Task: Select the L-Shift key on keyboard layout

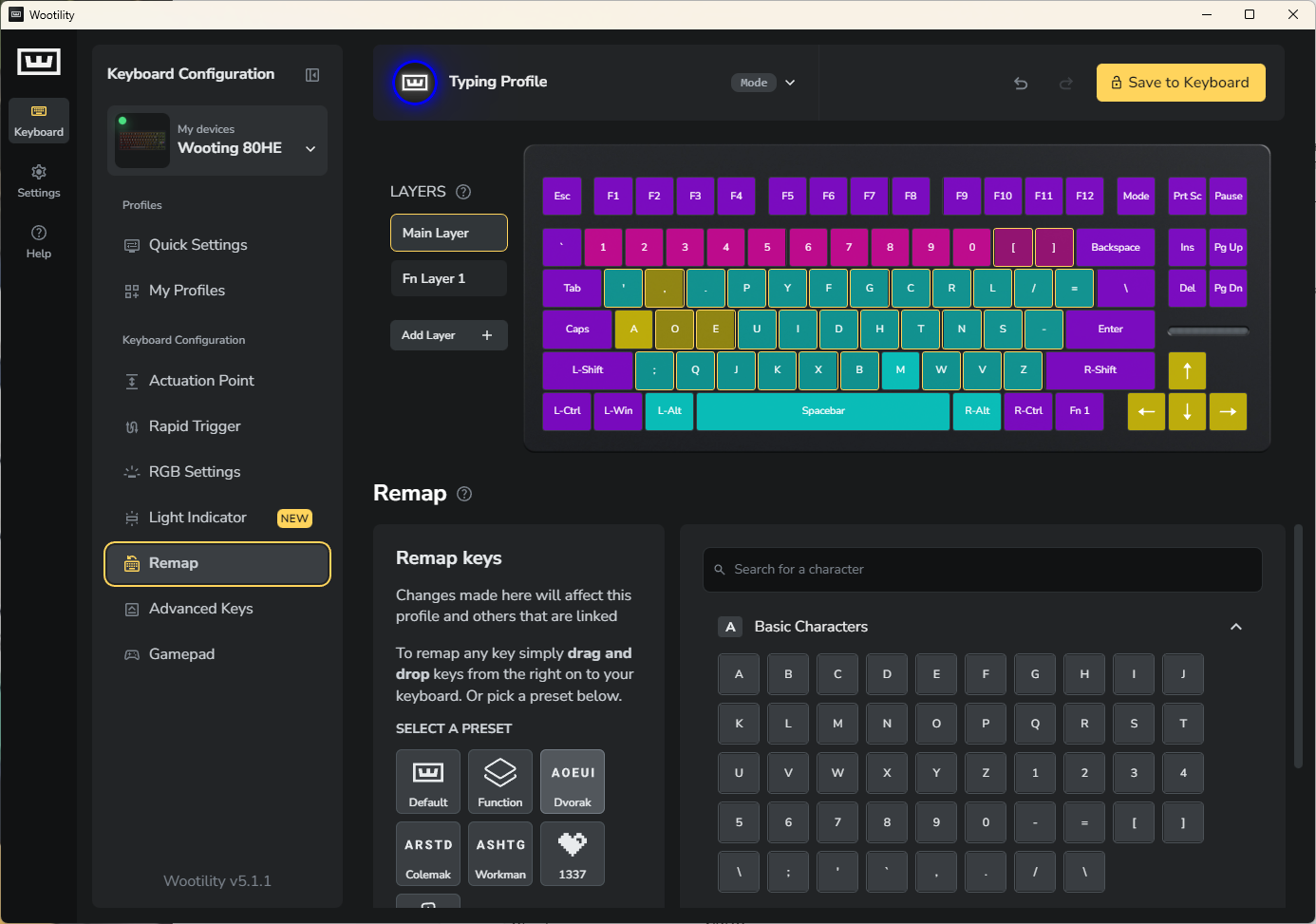Action: pyautogui.click(x=588, y=370)
